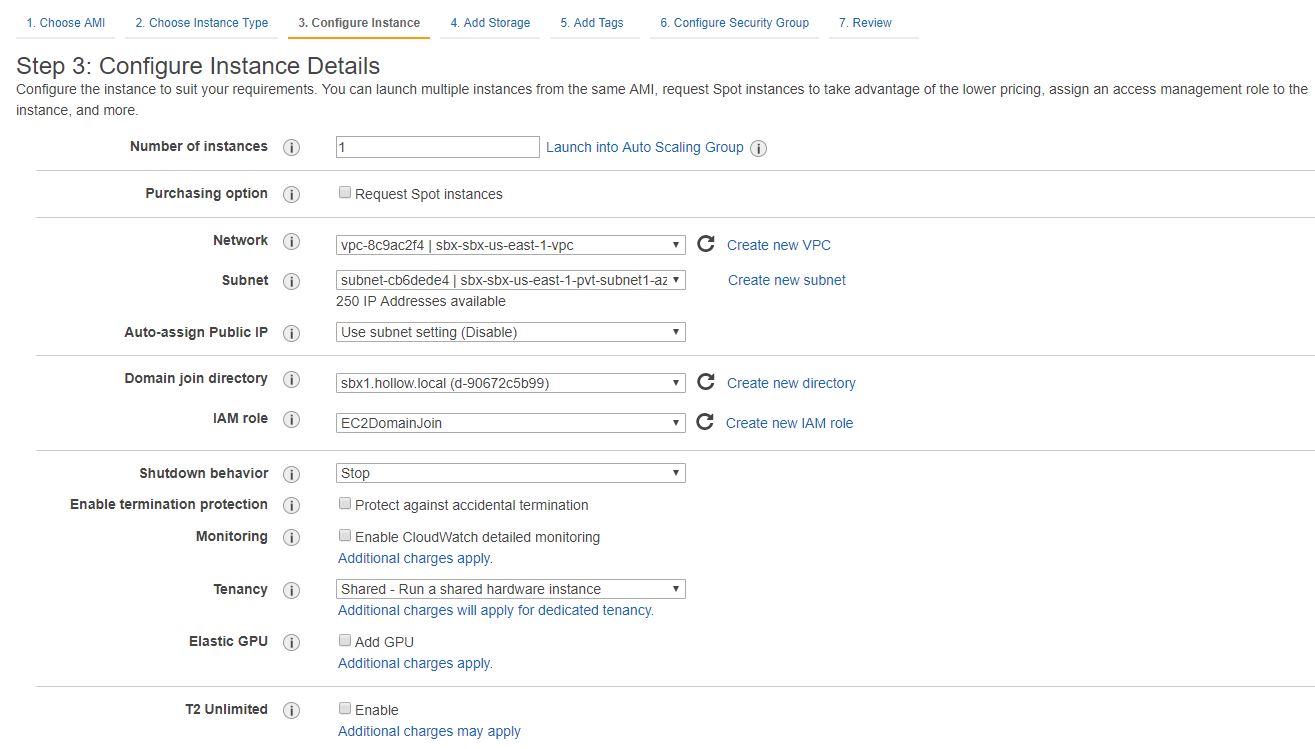Open the Network VPC dropdown
Screen dimensions: 1315x749
pyautogui.click(x=511, y=245)
